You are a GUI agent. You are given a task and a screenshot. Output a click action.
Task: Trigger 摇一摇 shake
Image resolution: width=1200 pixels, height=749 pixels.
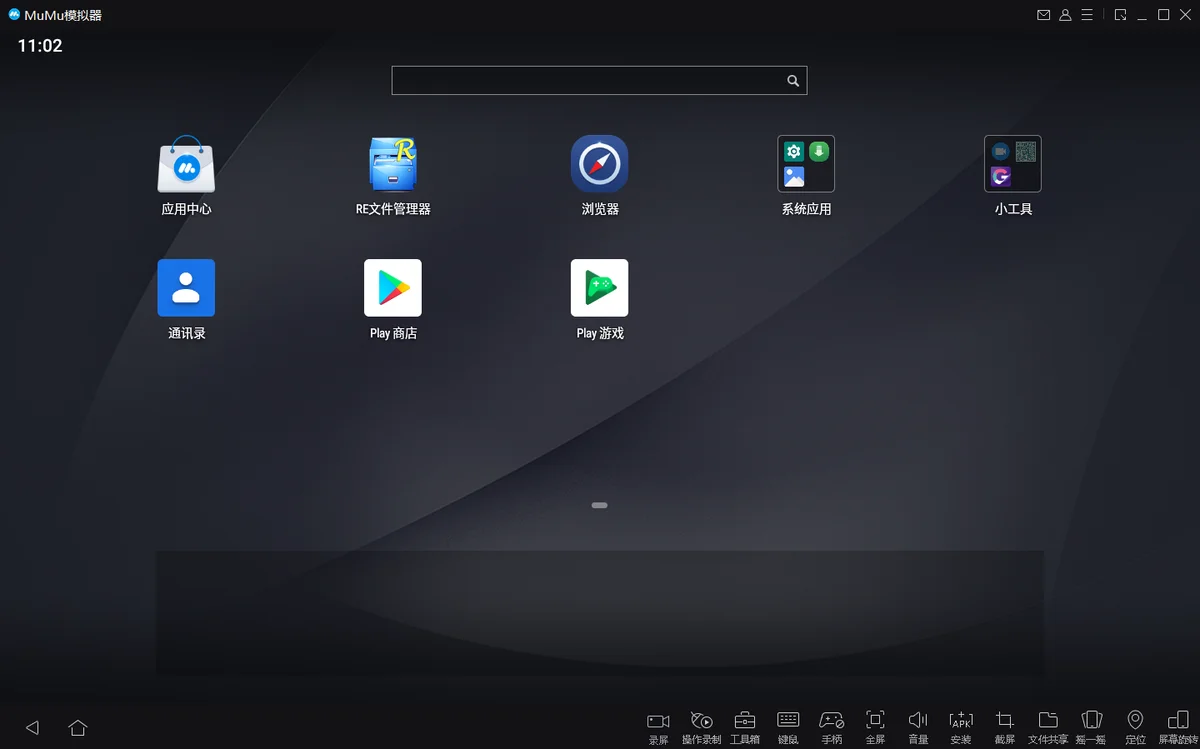click(1092, 727)
